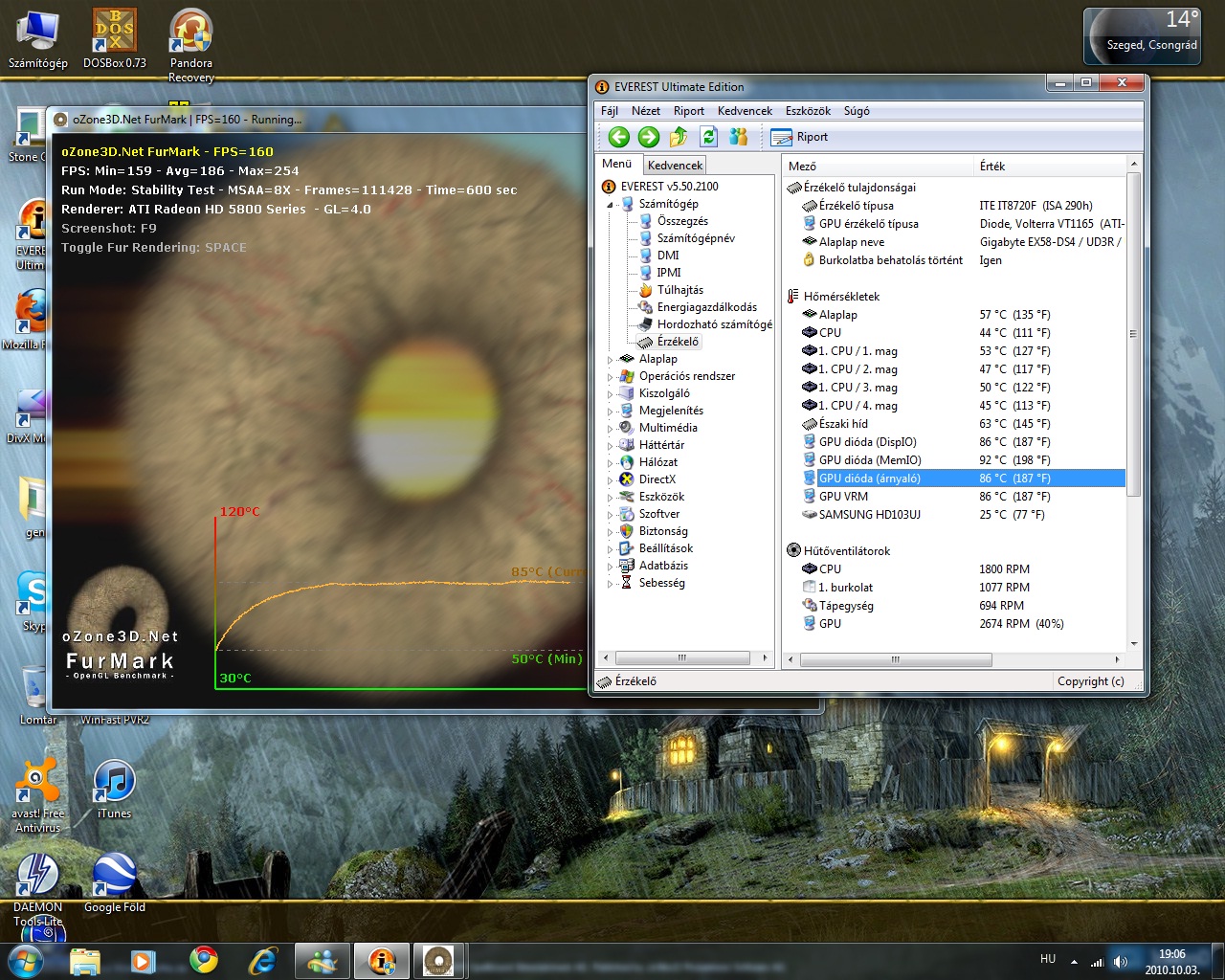Image resolution: width=1225 pixels, height=980 pixels.
Task: Click the Windows Start button
Action: 26,960
